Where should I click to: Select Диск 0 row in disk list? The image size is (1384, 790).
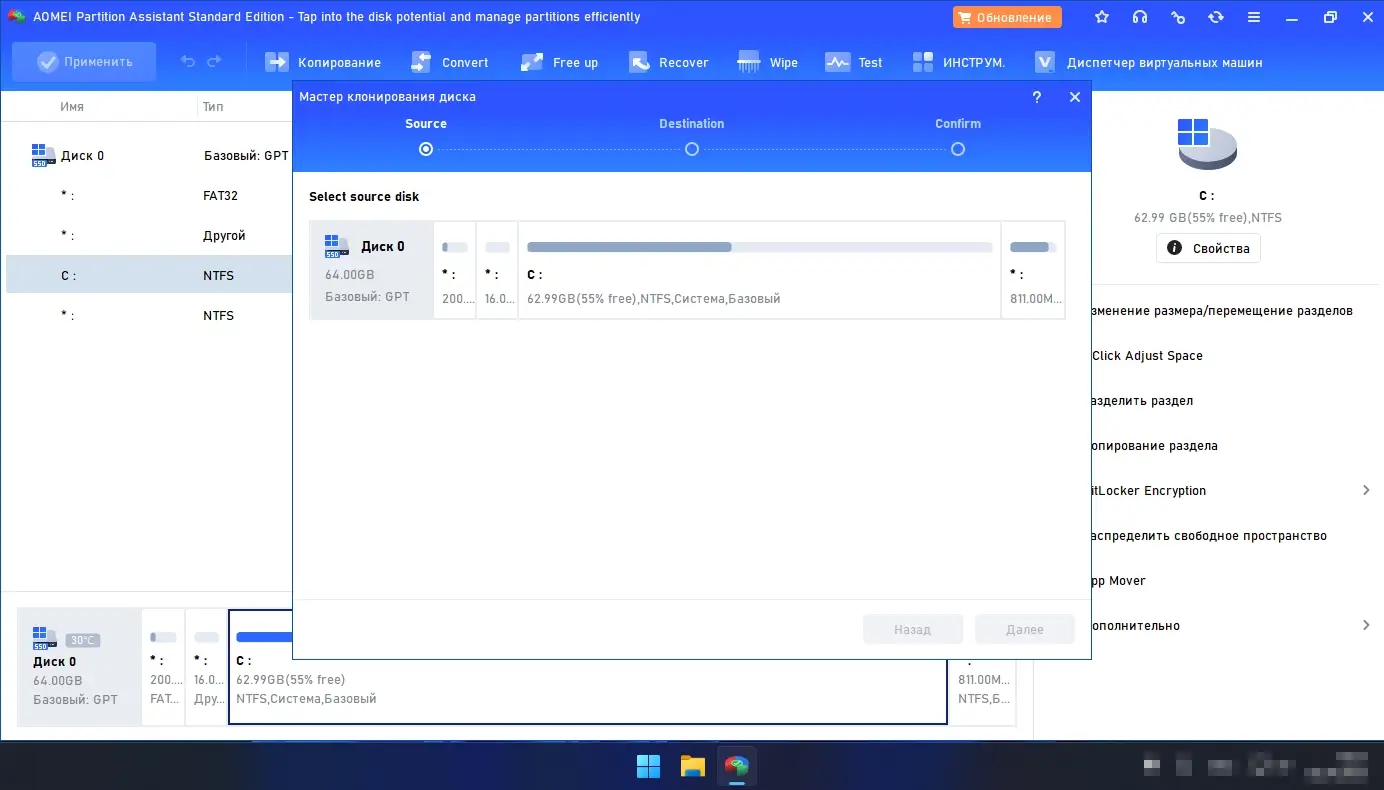(x=150, y=156)
